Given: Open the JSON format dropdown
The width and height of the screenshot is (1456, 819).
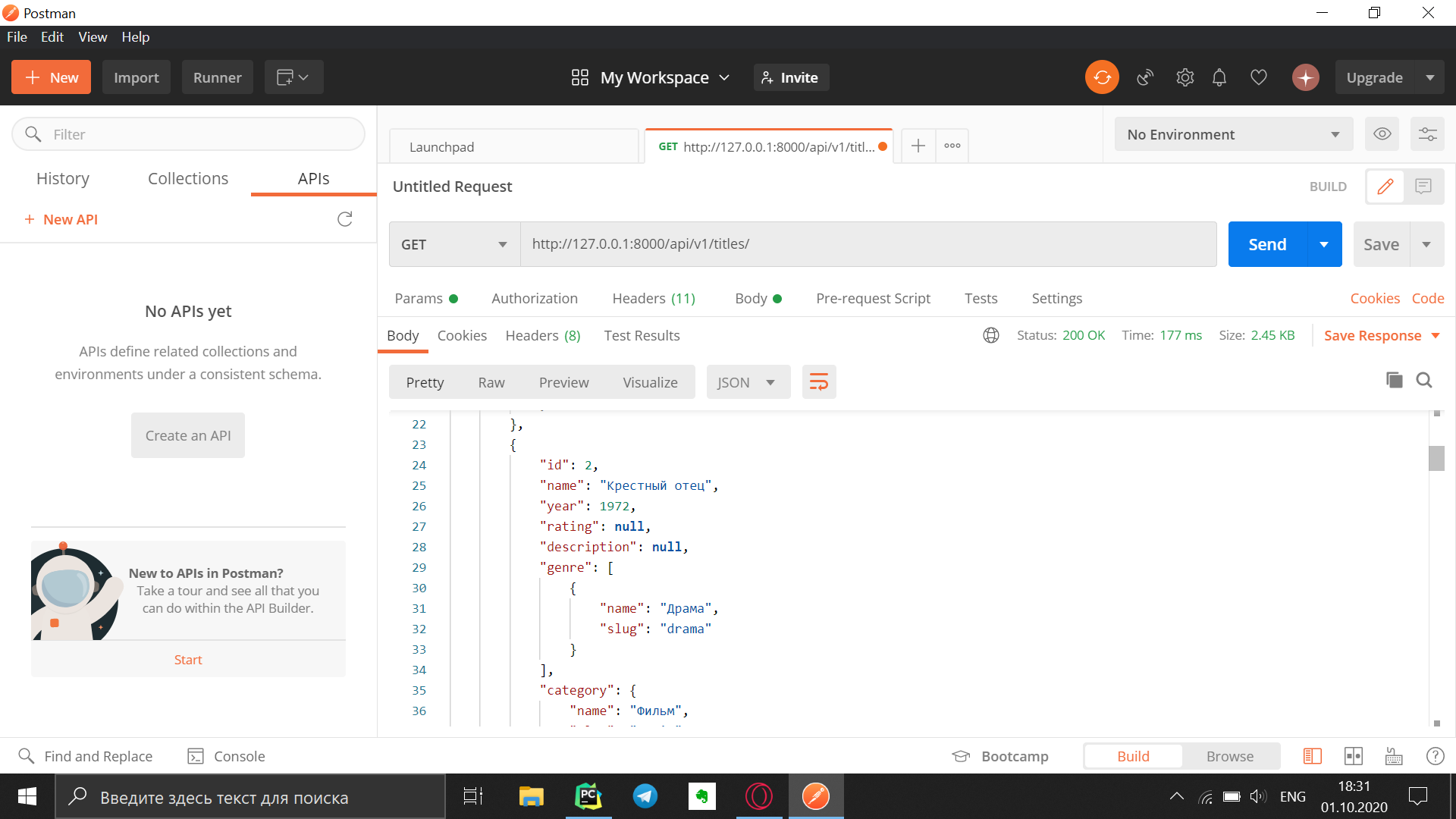Looking at the screenshot, I should point(748,382).
